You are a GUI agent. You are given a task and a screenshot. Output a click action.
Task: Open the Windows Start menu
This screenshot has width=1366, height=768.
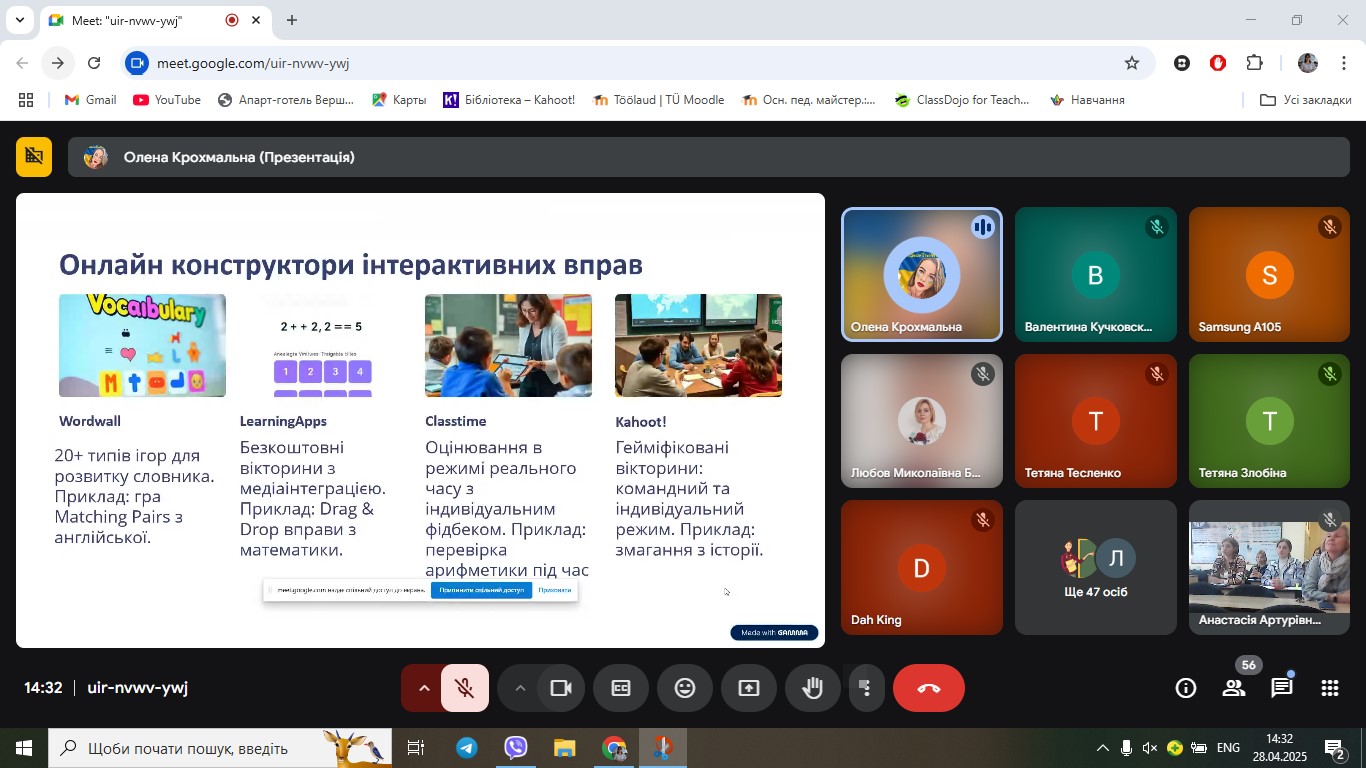pos(24,748)
